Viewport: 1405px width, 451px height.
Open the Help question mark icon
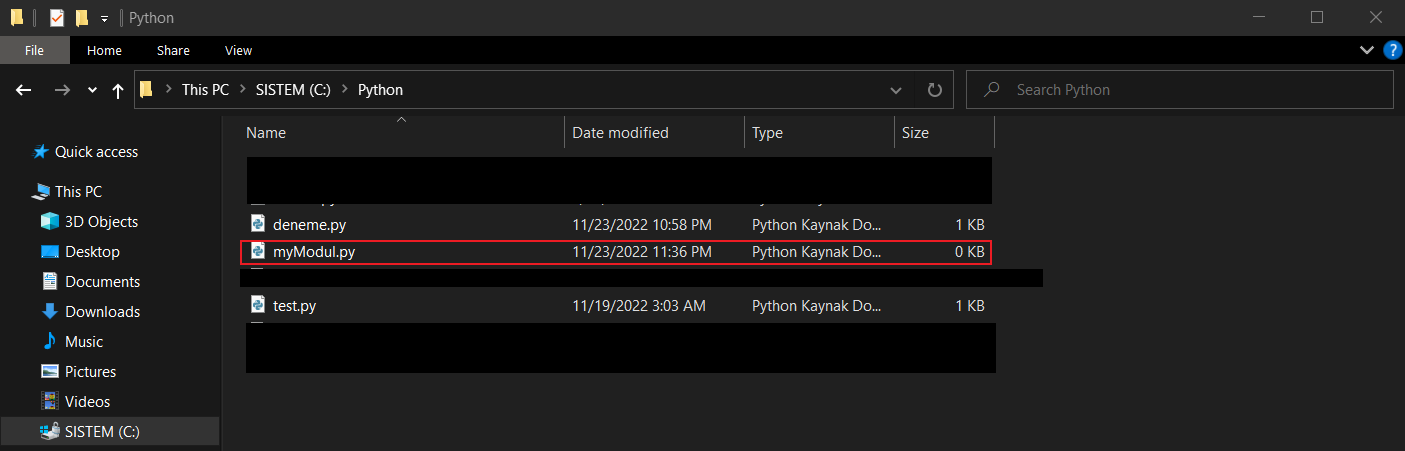(1391, 50)
